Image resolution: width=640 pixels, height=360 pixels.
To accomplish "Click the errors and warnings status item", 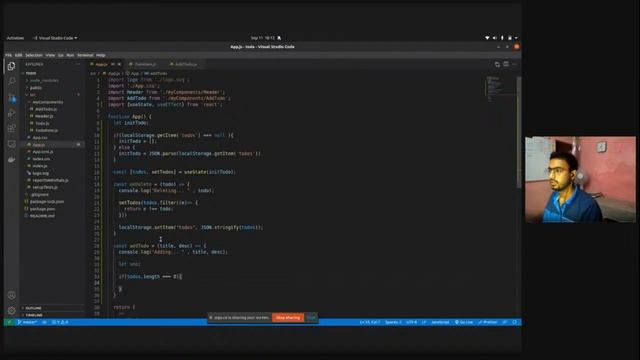I will (x=60, y=322).
